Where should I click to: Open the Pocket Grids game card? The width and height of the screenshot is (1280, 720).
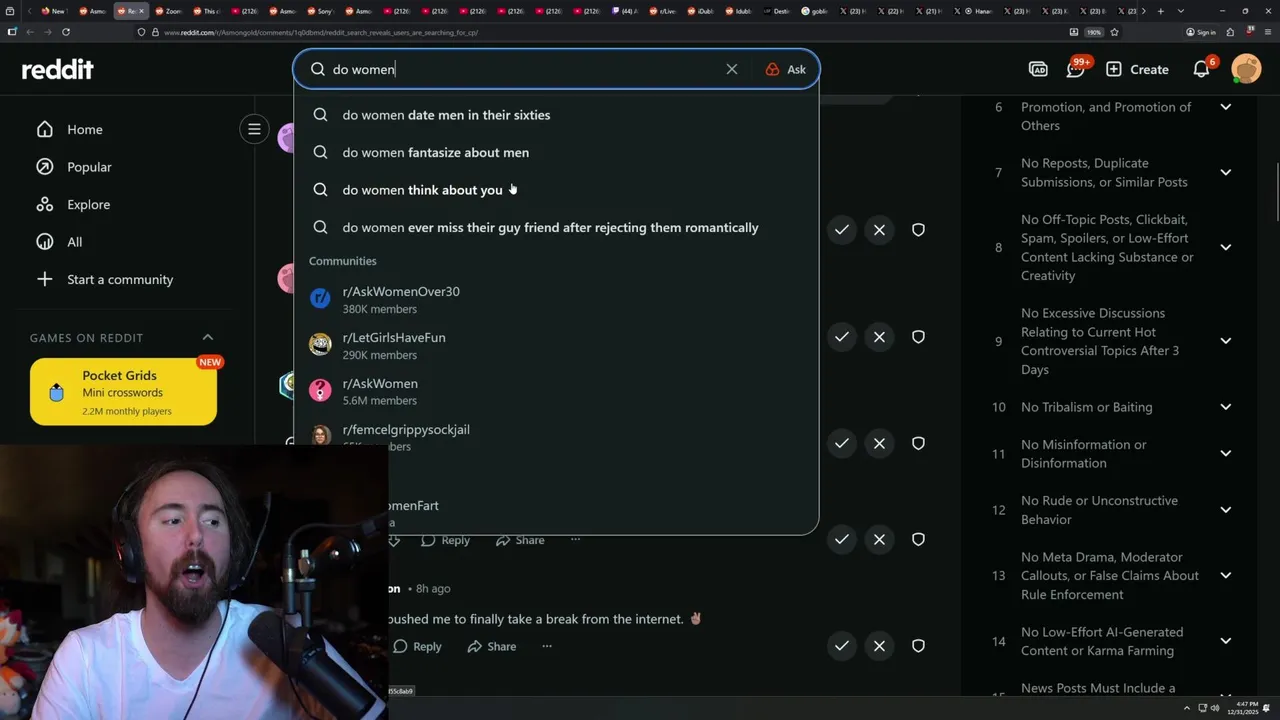pyautogui.click(x=123, y=392)
